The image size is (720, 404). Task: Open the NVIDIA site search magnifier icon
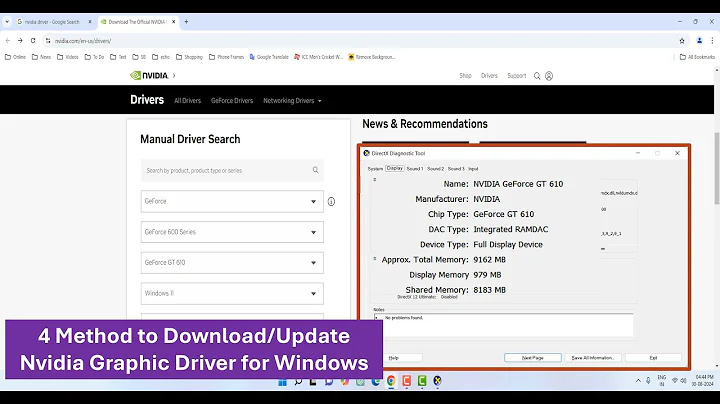(537, 76)
